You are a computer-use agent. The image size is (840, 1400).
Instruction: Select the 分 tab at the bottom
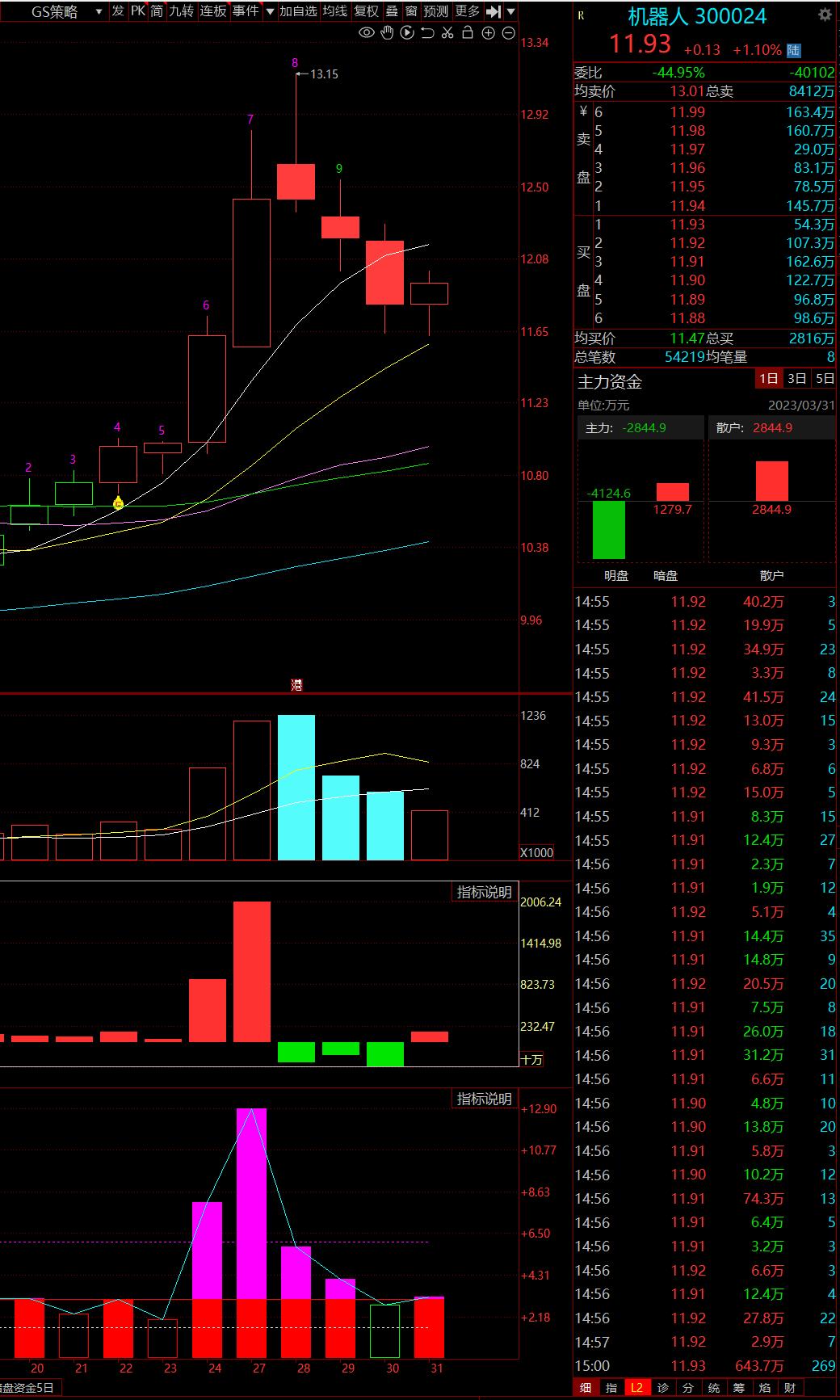(x=687, y=1387)
